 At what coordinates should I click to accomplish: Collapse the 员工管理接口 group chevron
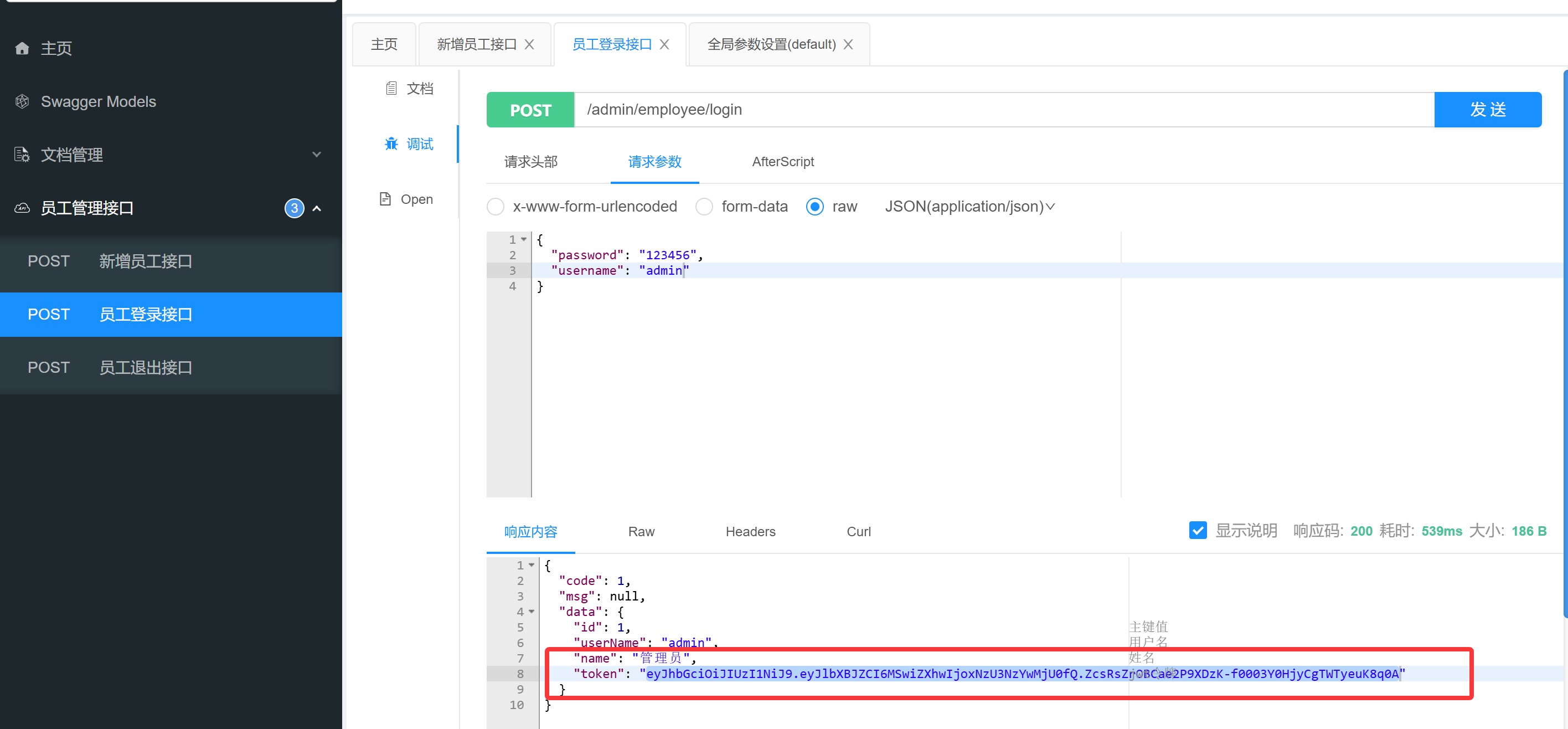[317, 208]
